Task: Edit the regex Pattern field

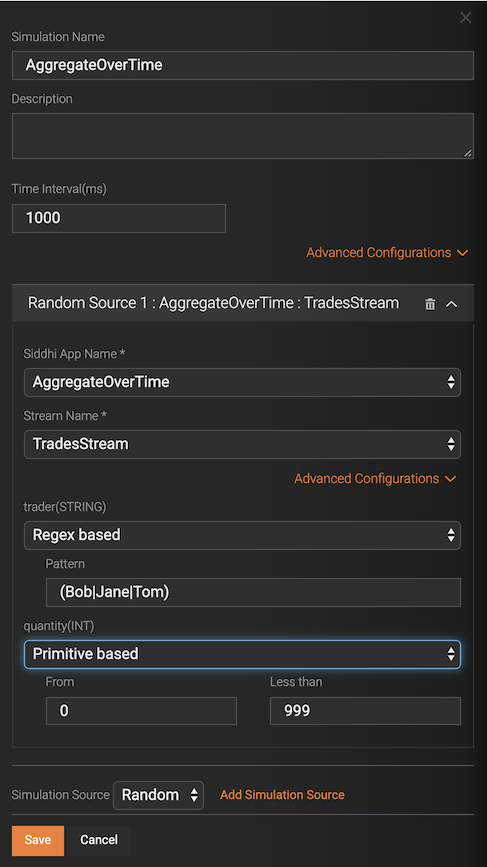Action: [253, 593]
